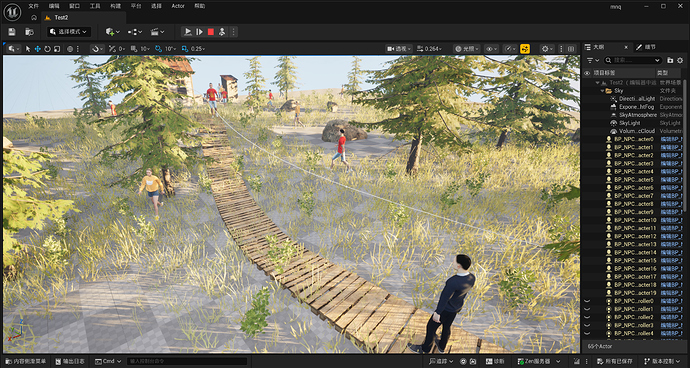690x368 pixels.
Task: Toggle visibility of BP_NPC...roller2
Action: [x=587, y=317]
